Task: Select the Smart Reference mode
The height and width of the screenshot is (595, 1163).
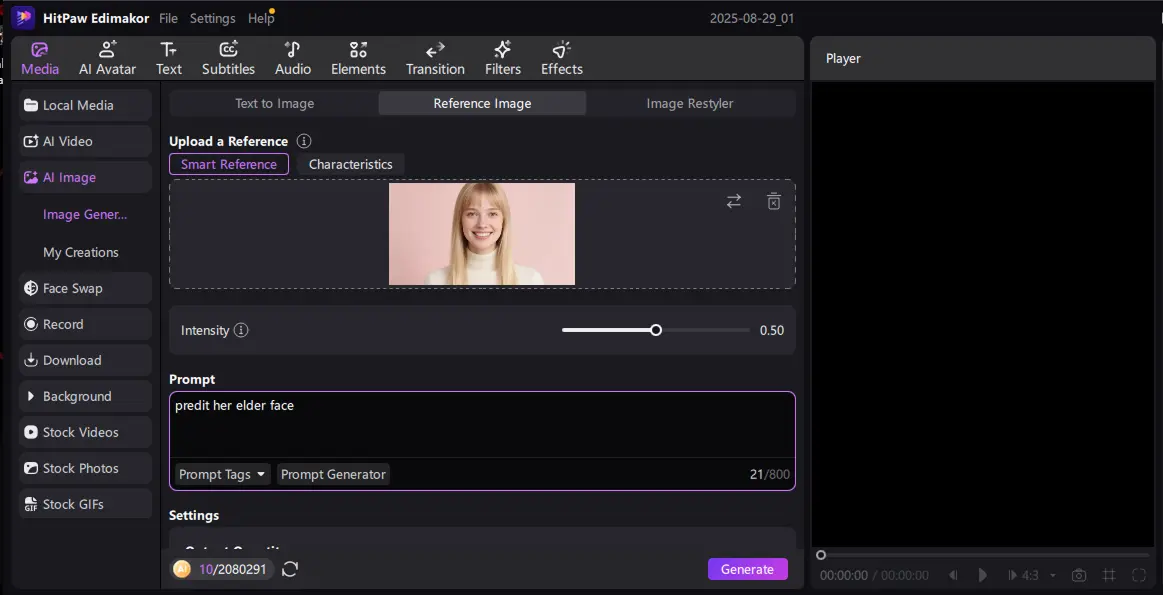Action: (x=229, y=164)
